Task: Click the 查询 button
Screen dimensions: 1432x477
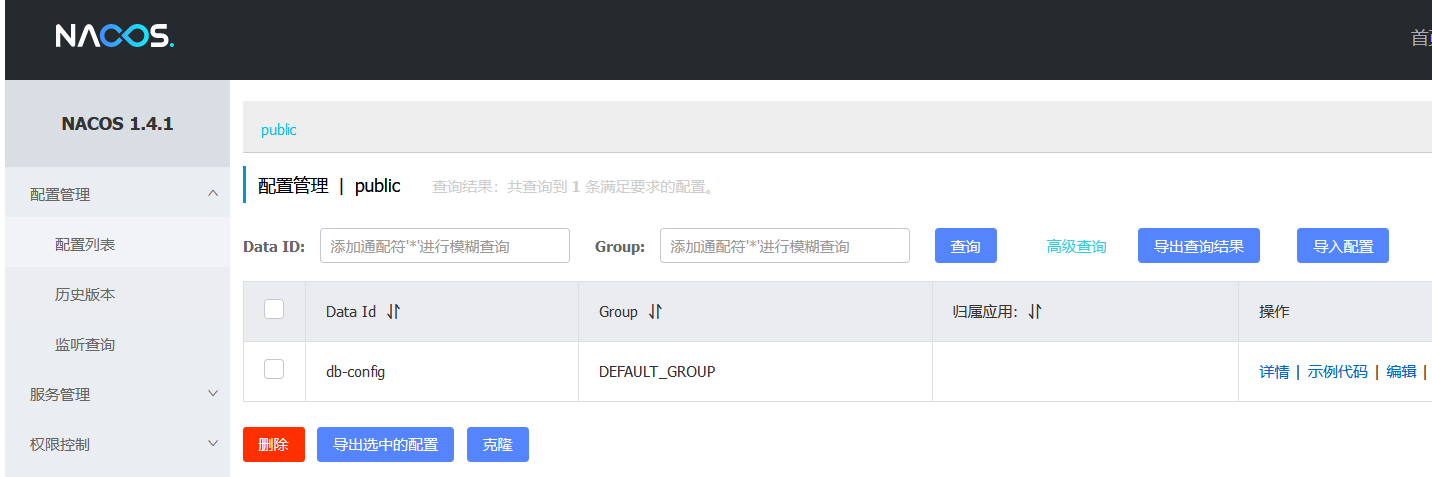Action: (x=966, y=246)
